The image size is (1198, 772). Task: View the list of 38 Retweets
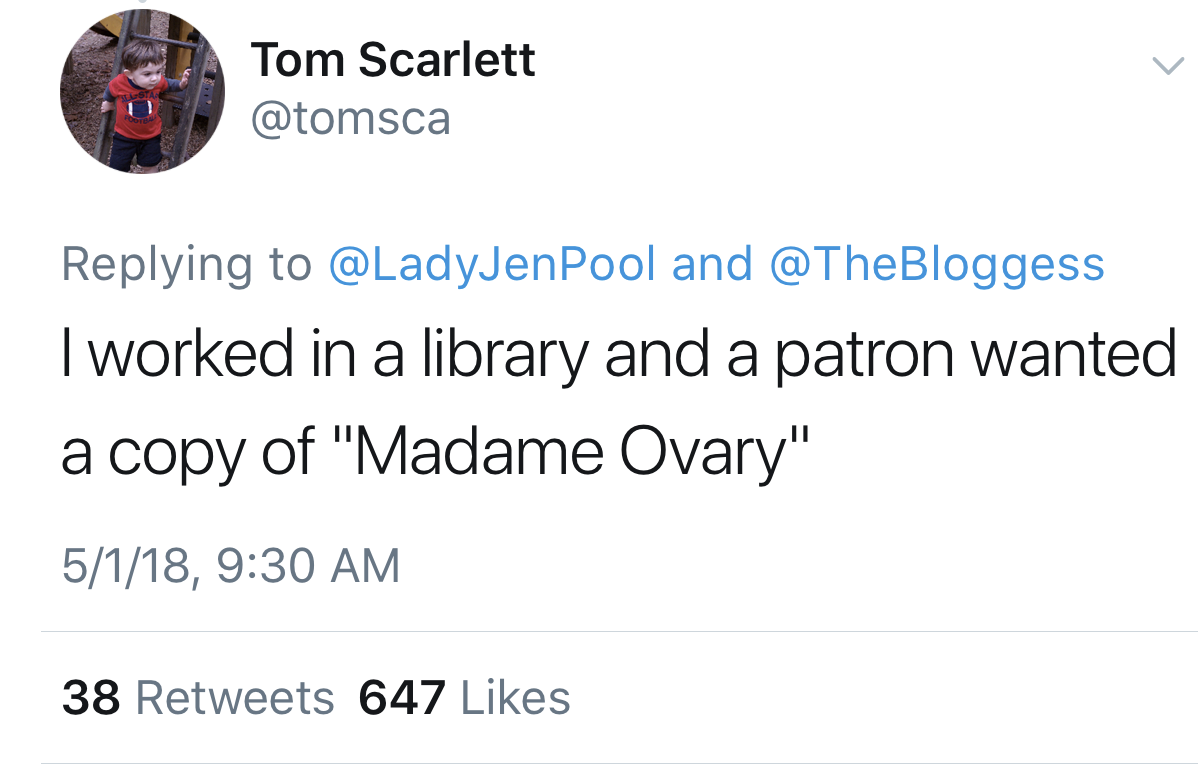198,697
